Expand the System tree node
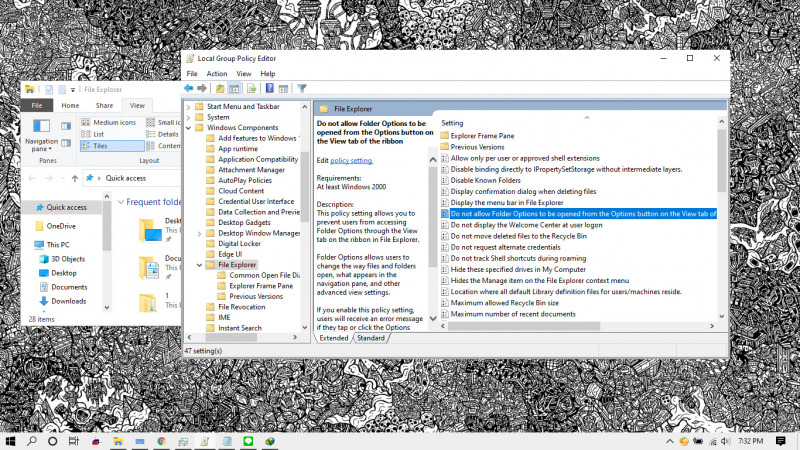The image size is (800, 450). coord(188,117)
